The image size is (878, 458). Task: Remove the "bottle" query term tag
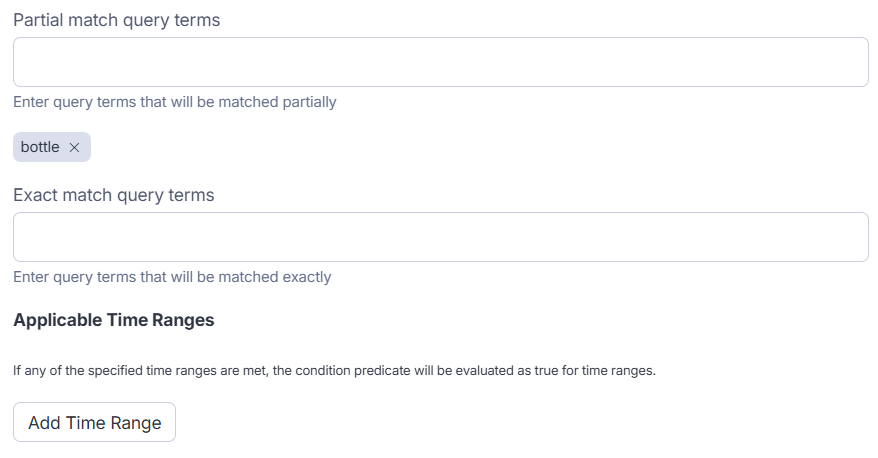(x=74, y=147)
